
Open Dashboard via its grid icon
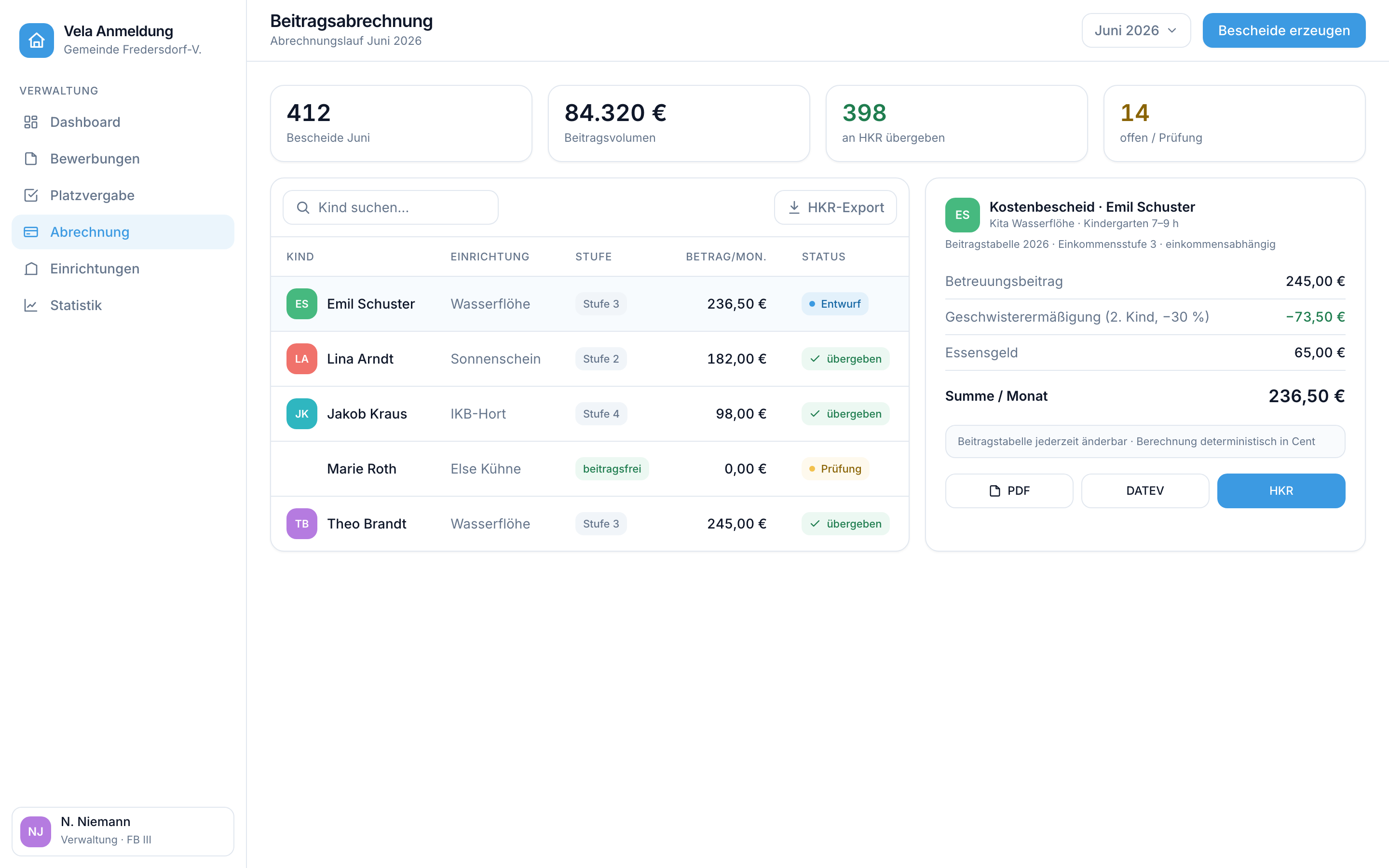point(31,122)
